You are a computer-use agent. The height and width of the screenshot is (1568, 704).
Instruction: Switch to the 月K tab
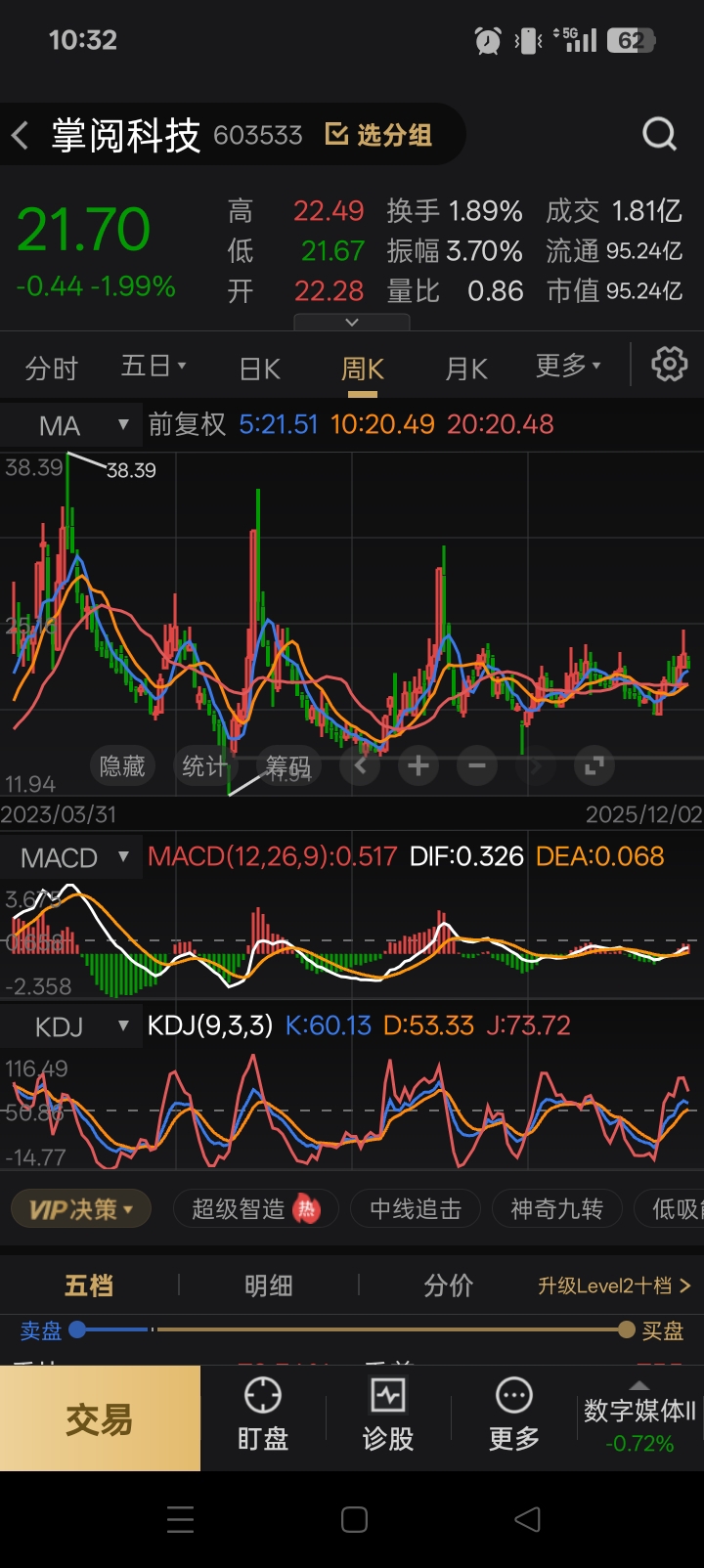[466, 369]
